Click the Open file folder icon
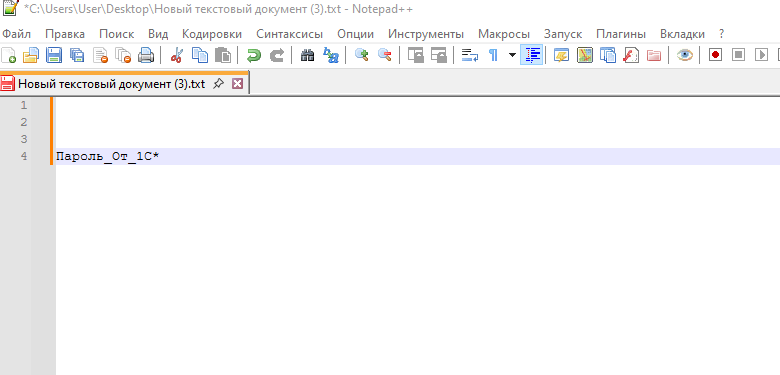Viewport: 780px width, 375px height. click(31, 55)
